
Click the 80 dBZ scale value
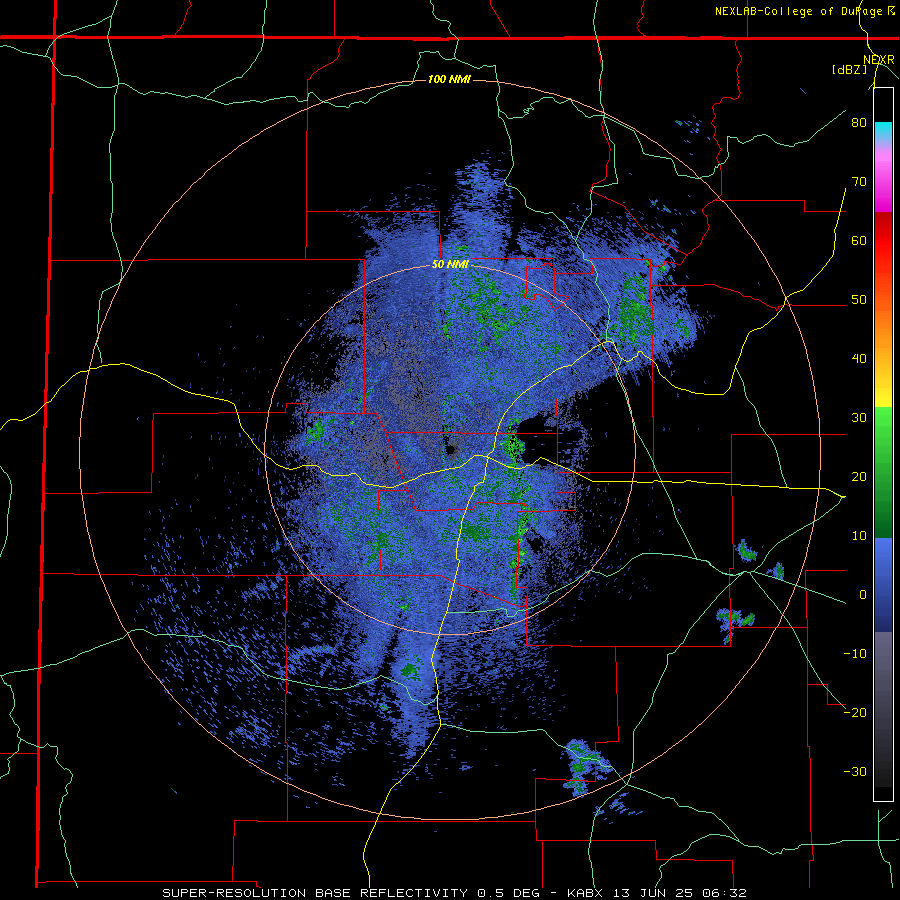click(x=859, y=122)
